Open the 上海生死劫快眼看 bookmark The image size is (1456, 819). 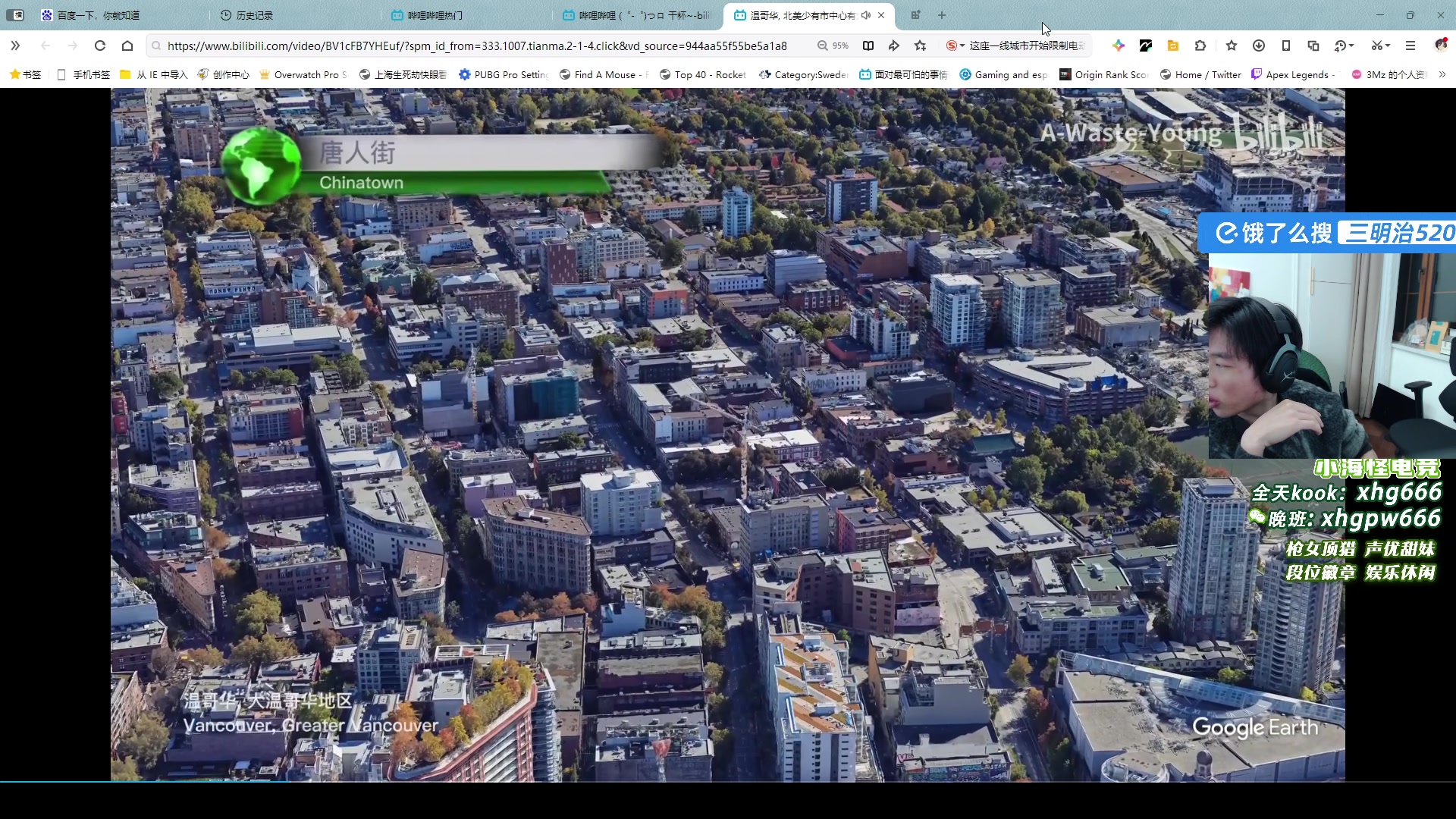pyautogui.click(x=403, y=74)
